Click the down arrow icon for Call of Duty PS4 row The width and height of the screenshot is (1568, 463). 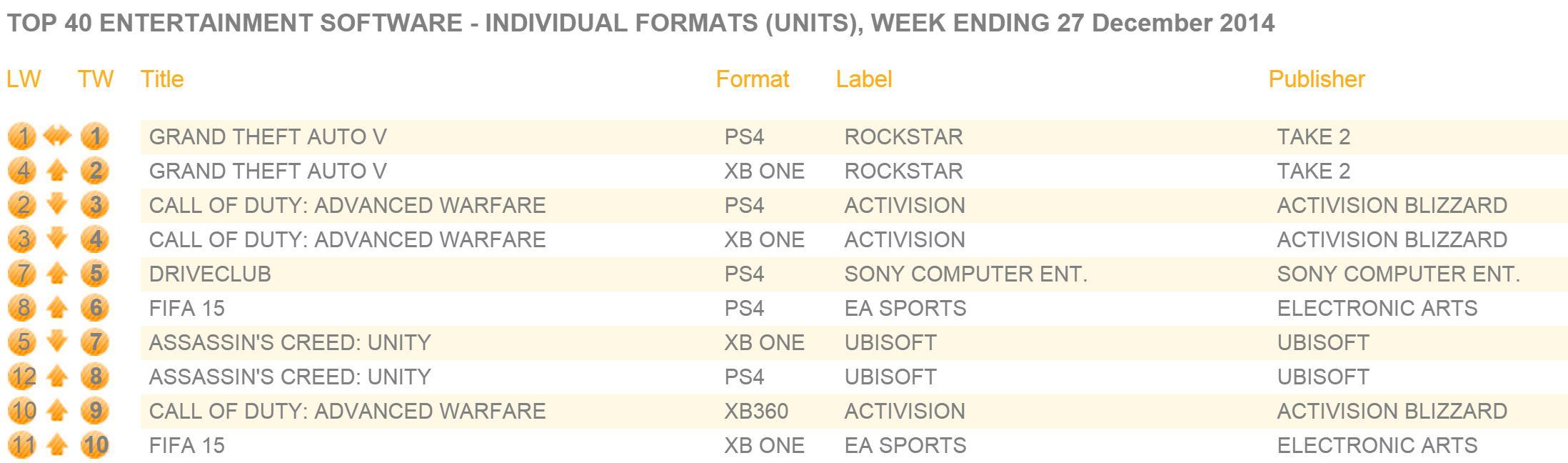pyautogui.click(x=57, y=204)
